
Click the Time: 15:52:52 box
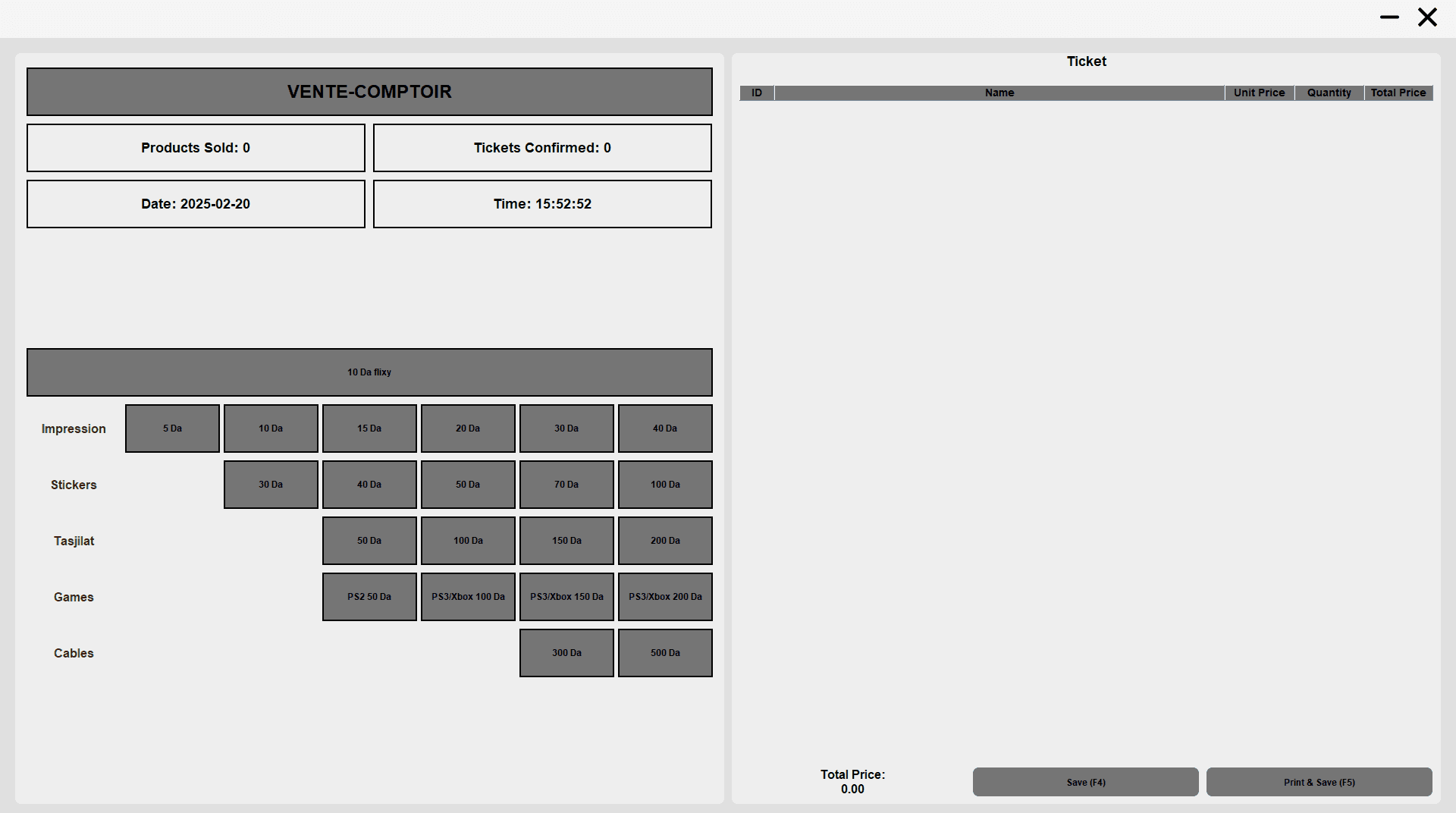(542, 204)
